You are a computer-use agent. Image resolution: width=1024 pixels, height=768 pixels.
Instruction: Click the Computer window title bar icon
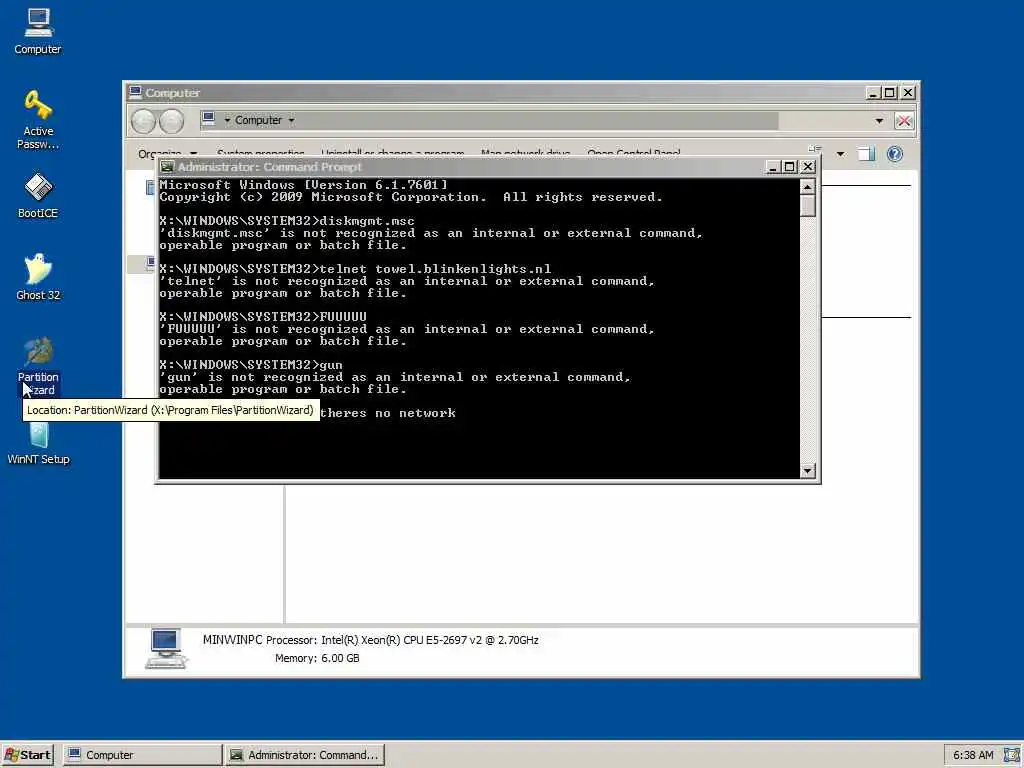[135, 92]
